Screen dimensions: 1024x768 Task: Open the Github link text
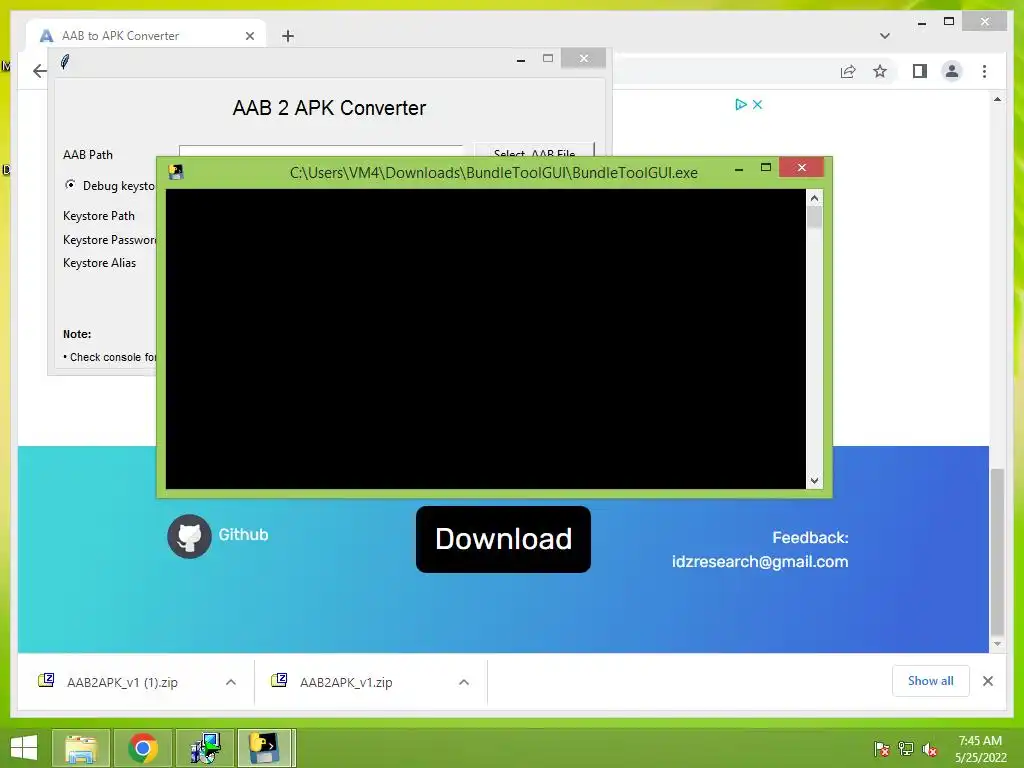(243, 535)
